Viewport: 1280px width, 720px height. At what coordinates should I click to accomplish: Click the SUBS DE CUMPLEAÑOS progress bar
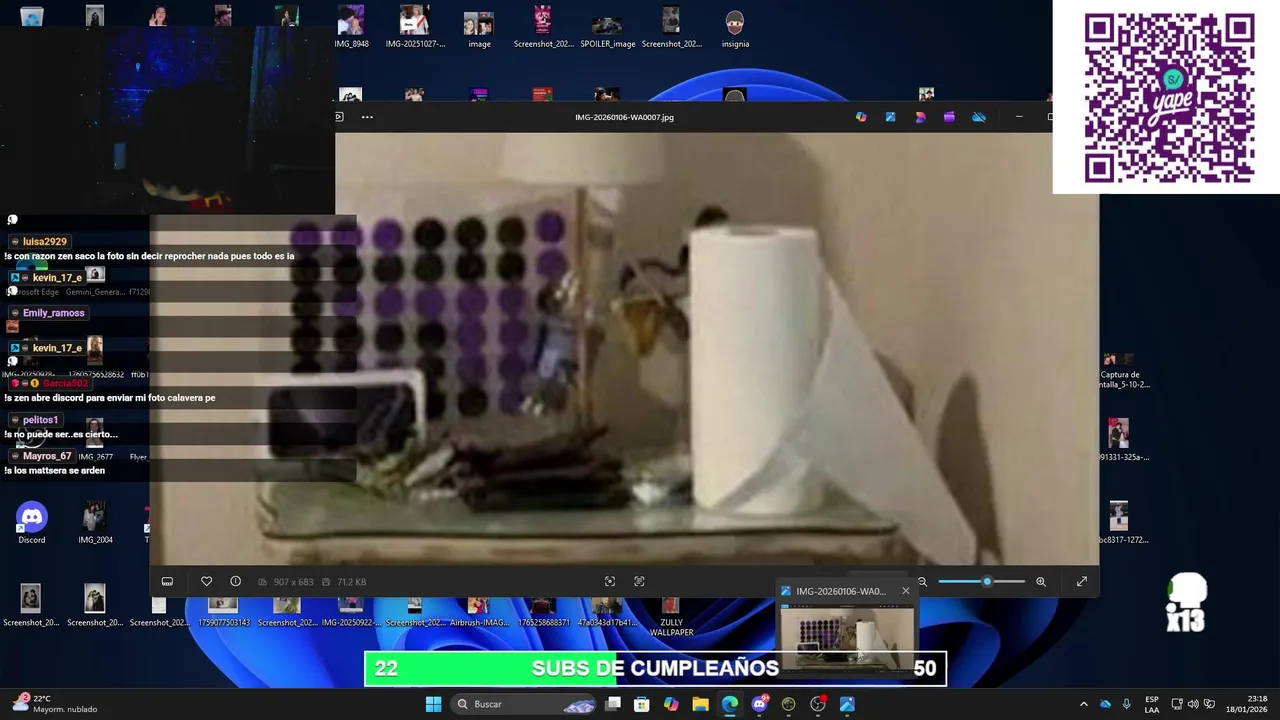(x=655, y=668)
